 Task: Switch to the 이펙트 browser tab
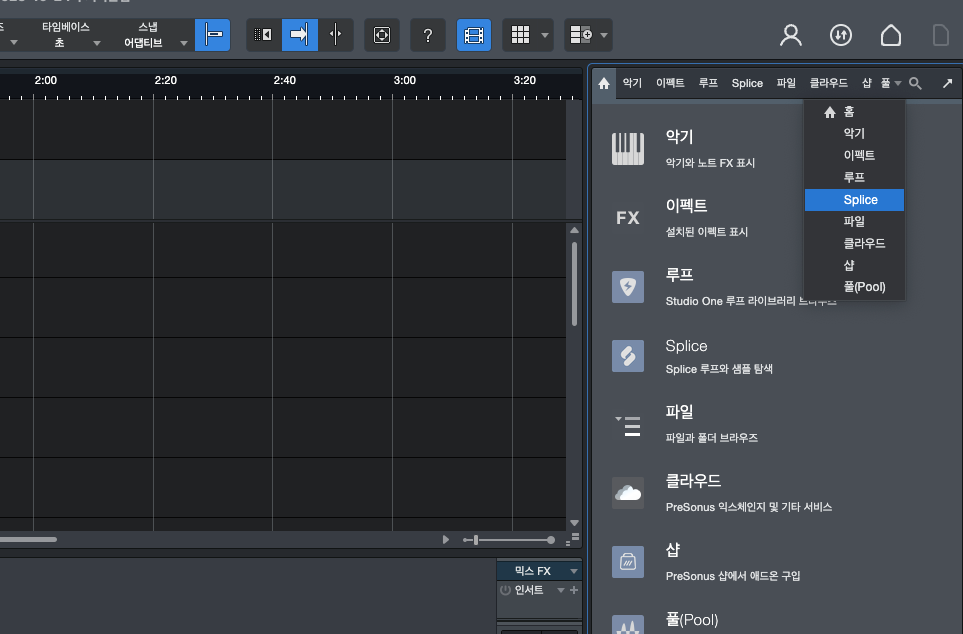click(670, 84)
